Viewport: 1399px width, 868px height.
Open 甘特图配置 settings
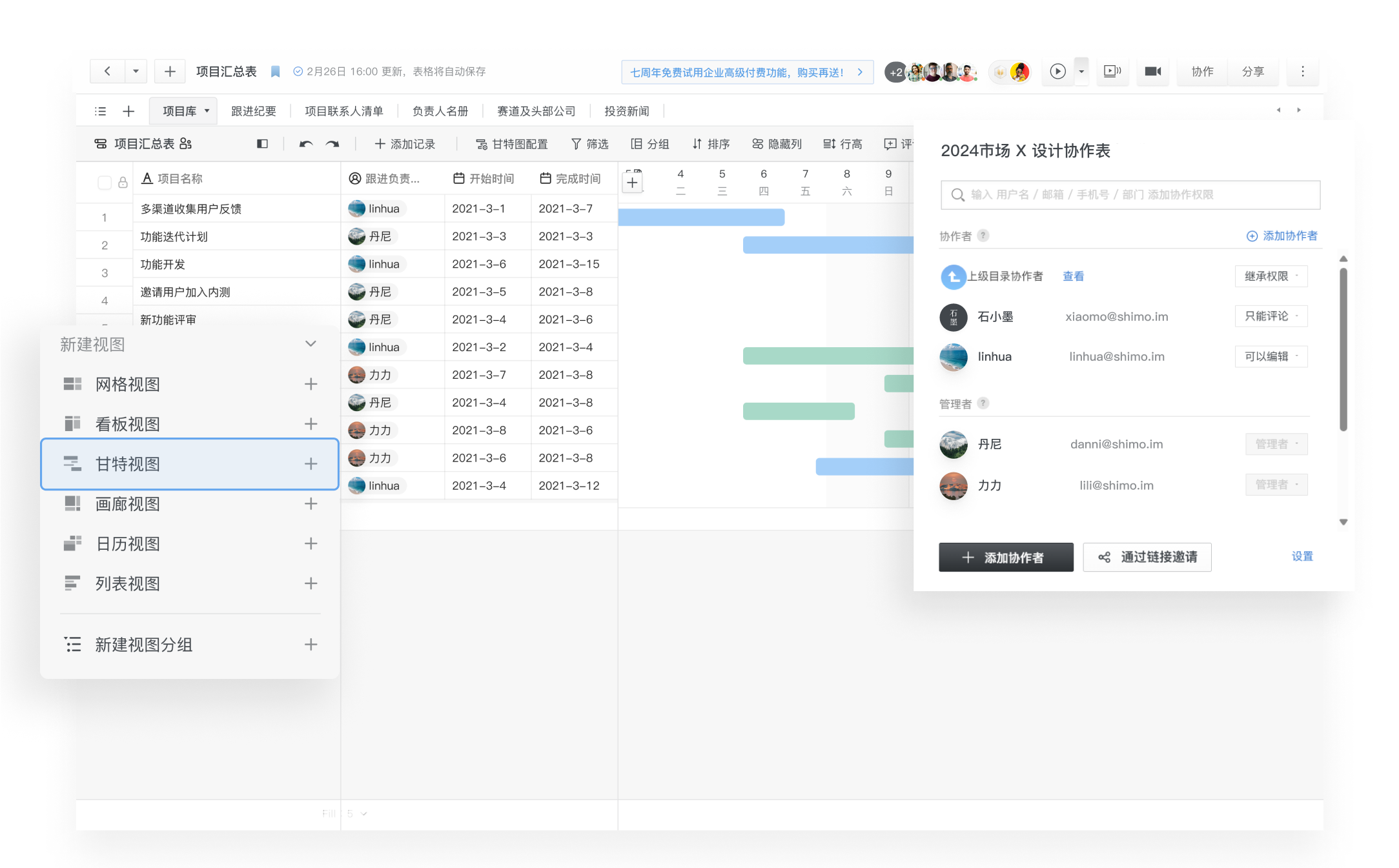[512, 144]
